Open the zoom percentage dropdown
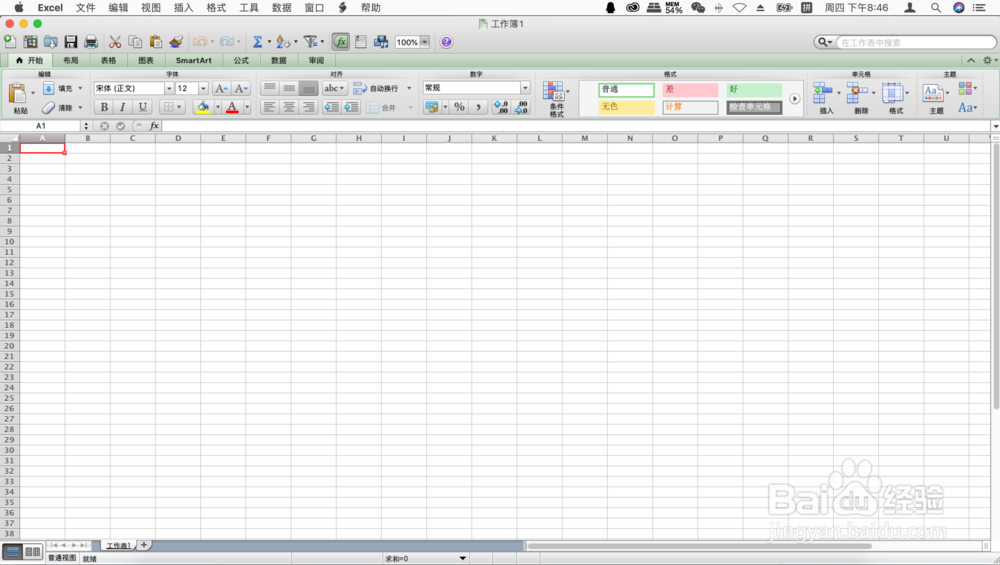This screenshot has width=1000, height=565. [x=424, y=42]
